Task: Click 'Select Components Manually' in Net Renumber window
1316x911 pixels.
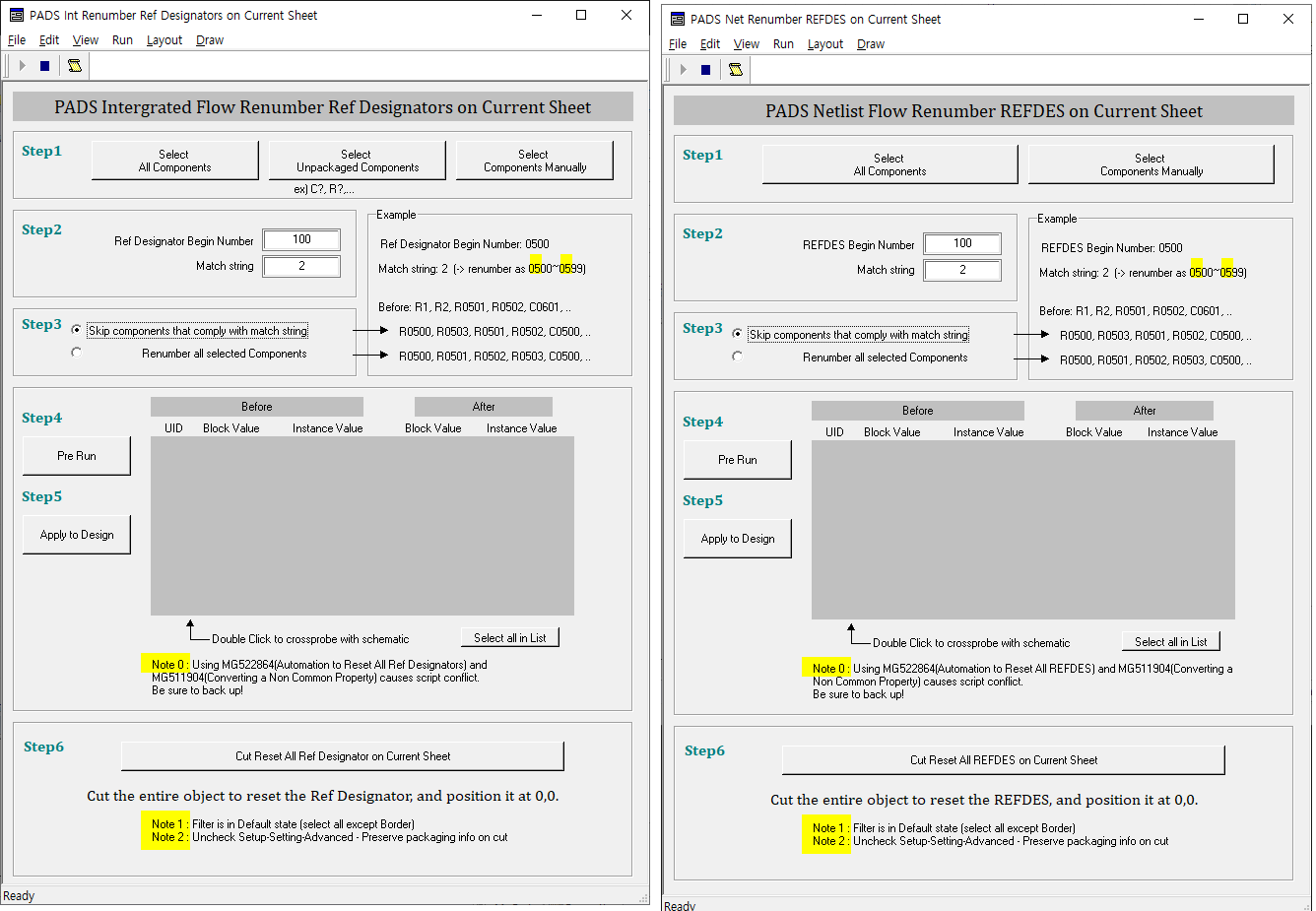Action: (x=1151, y=164)
